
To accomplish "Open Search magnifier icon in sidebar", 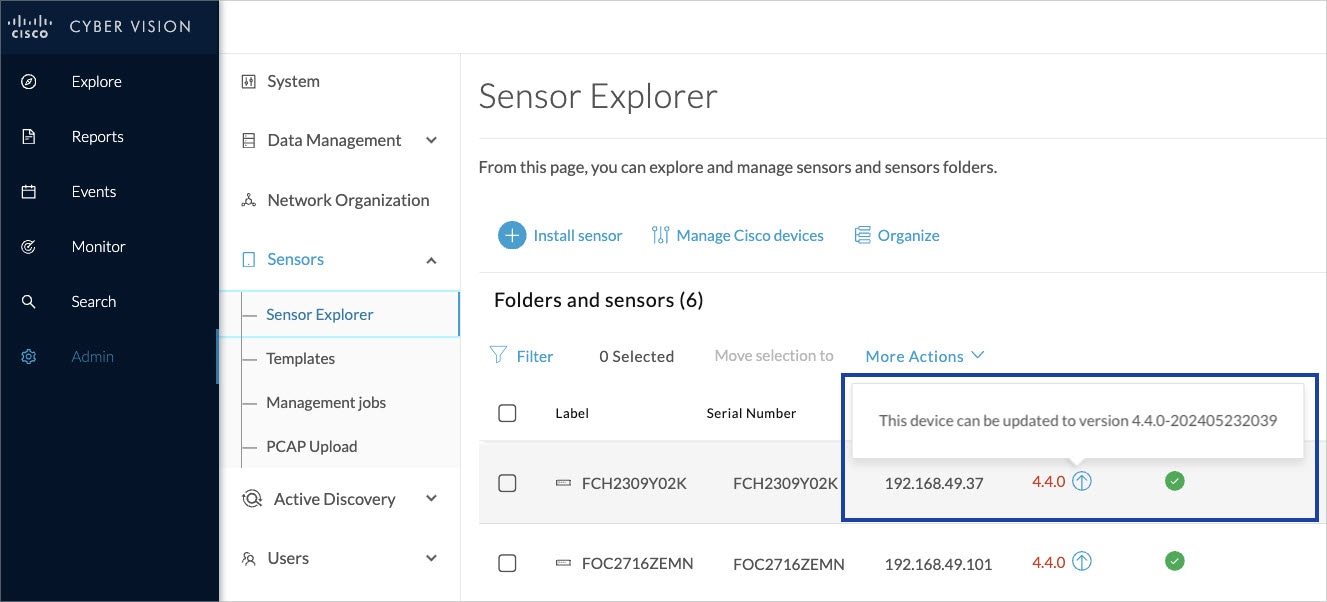I will pos(29,302).
